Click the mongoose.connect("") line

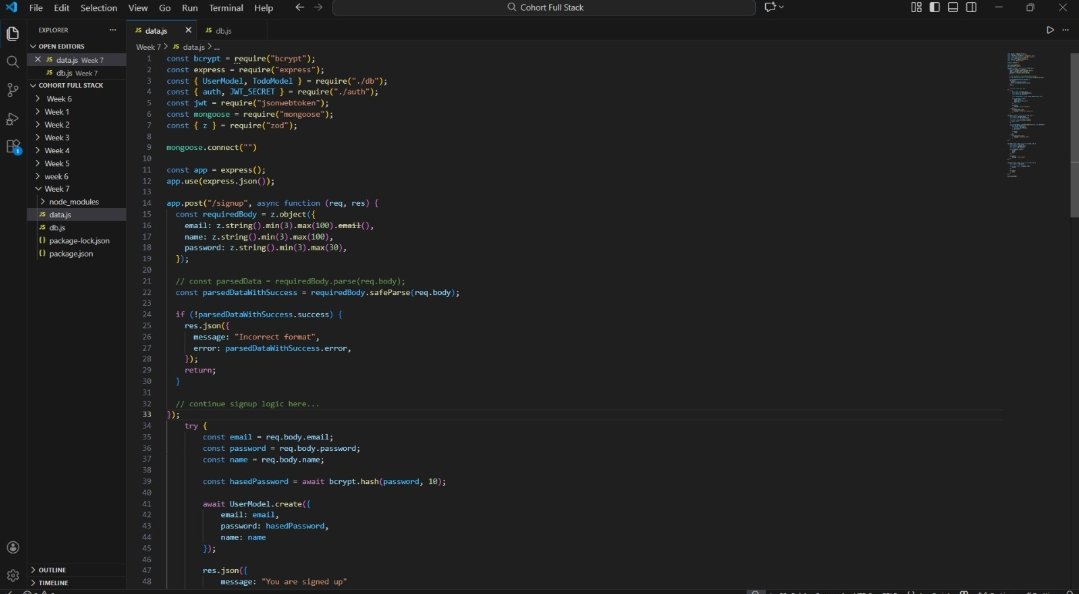point(211,147)
